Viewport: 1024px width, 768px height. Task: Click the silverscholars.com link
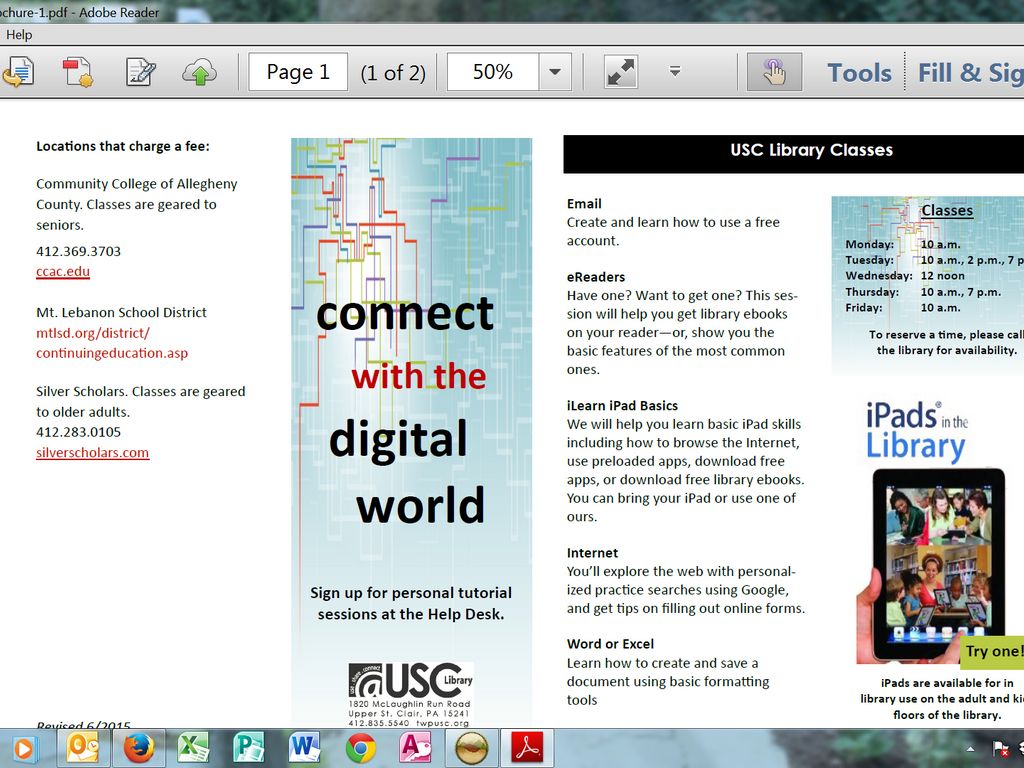click(92, 453)
